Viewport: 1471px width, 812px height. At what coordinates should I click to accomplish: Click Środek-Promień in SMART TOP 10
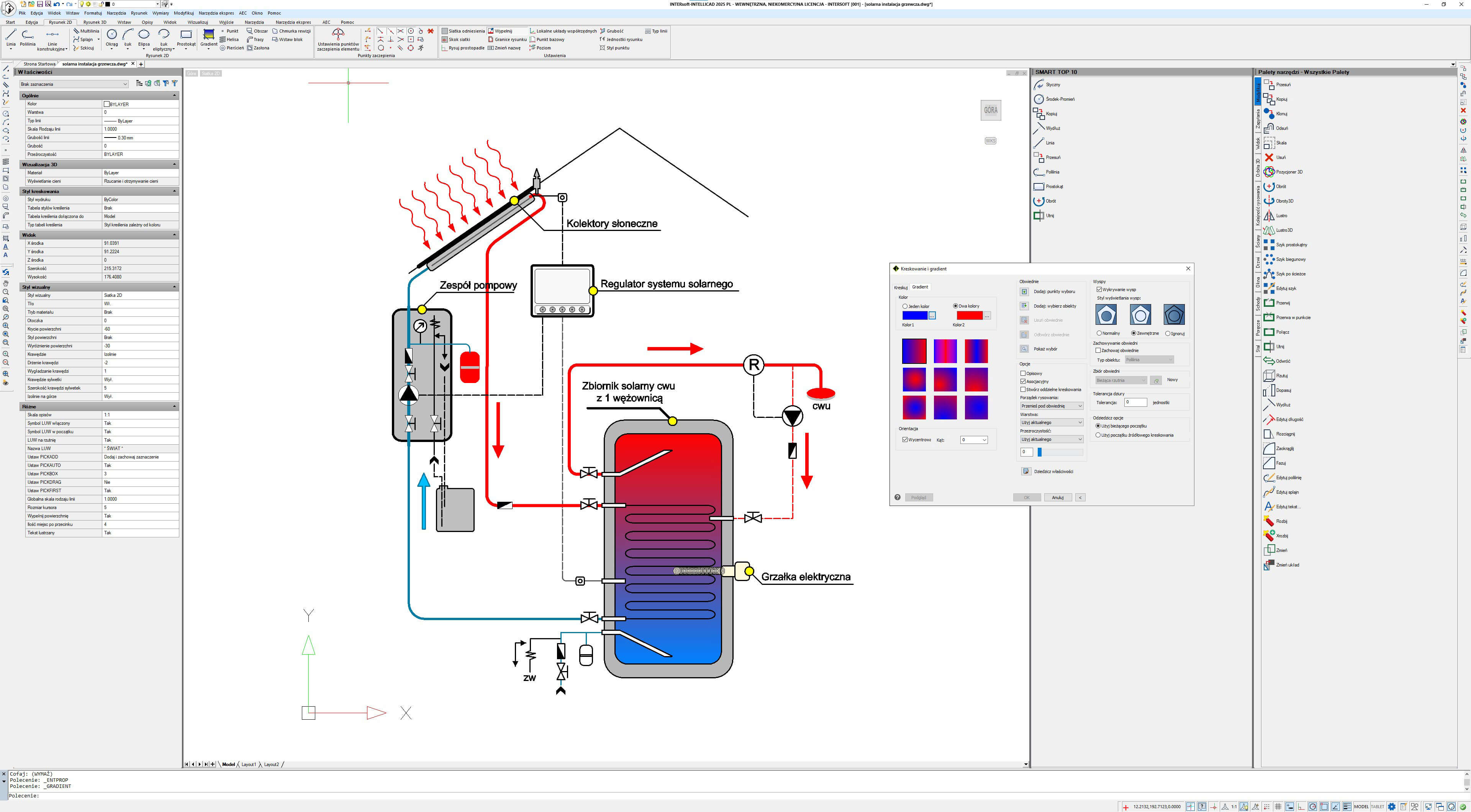point(1054,99)
